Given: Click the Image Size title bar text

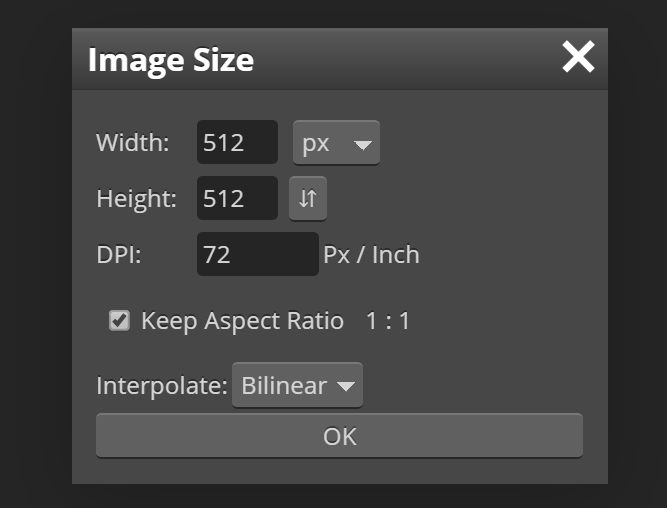Looking at the screenshot, I should click(x=171, y=60).
